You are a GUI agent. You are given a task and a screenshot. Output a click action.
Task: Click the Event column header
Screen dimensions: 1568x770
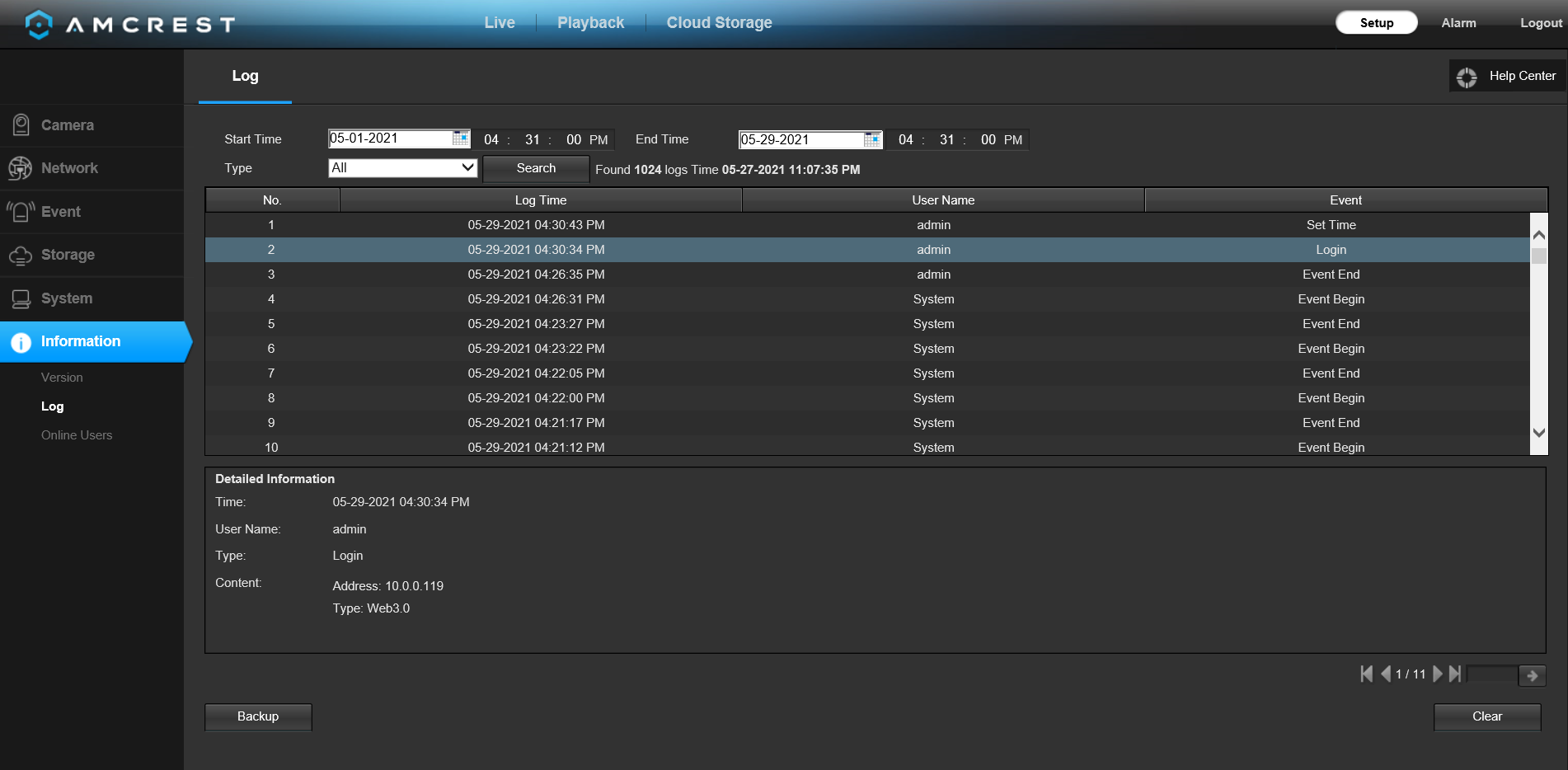(1345, 200)
